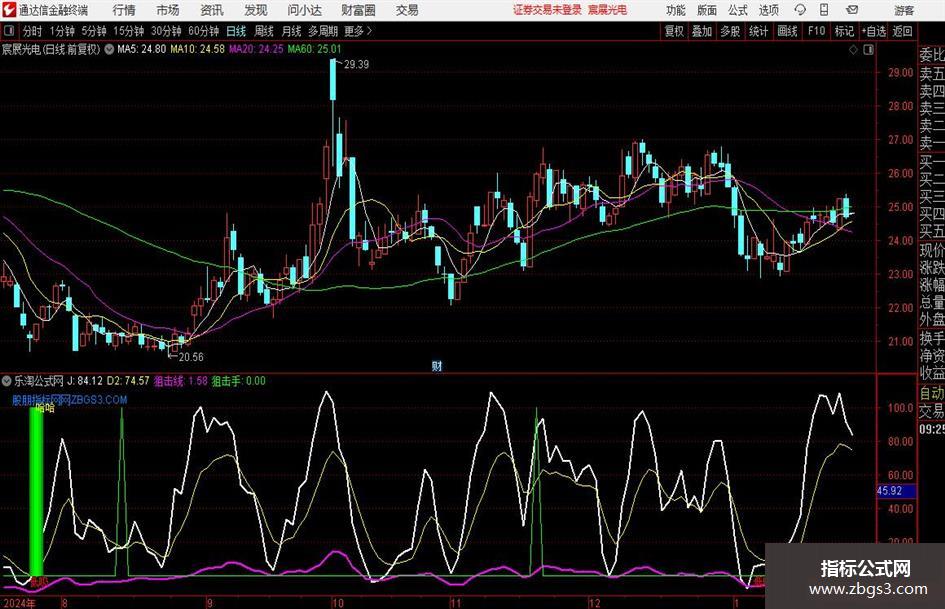945x609 pixels.
Task: Click the diamond icon at chart top right
Action: click(853, 50)
